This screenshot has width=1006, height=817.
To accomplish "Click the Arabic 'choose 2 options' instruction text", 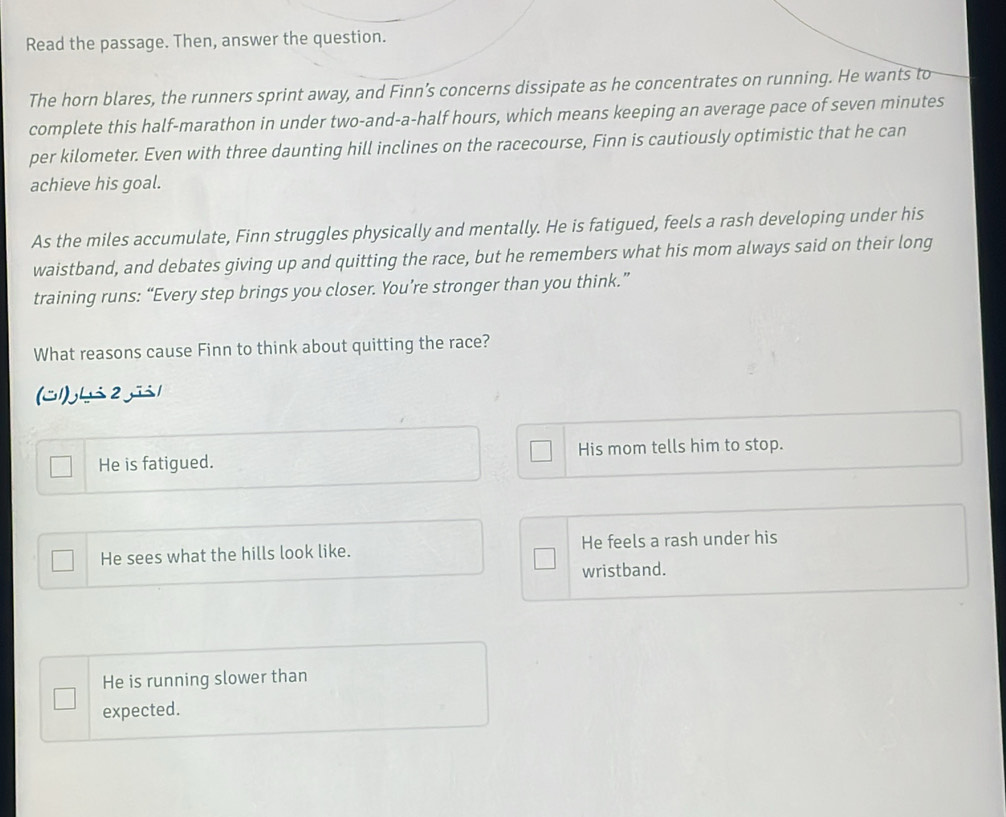I will (x=99, y=393).
